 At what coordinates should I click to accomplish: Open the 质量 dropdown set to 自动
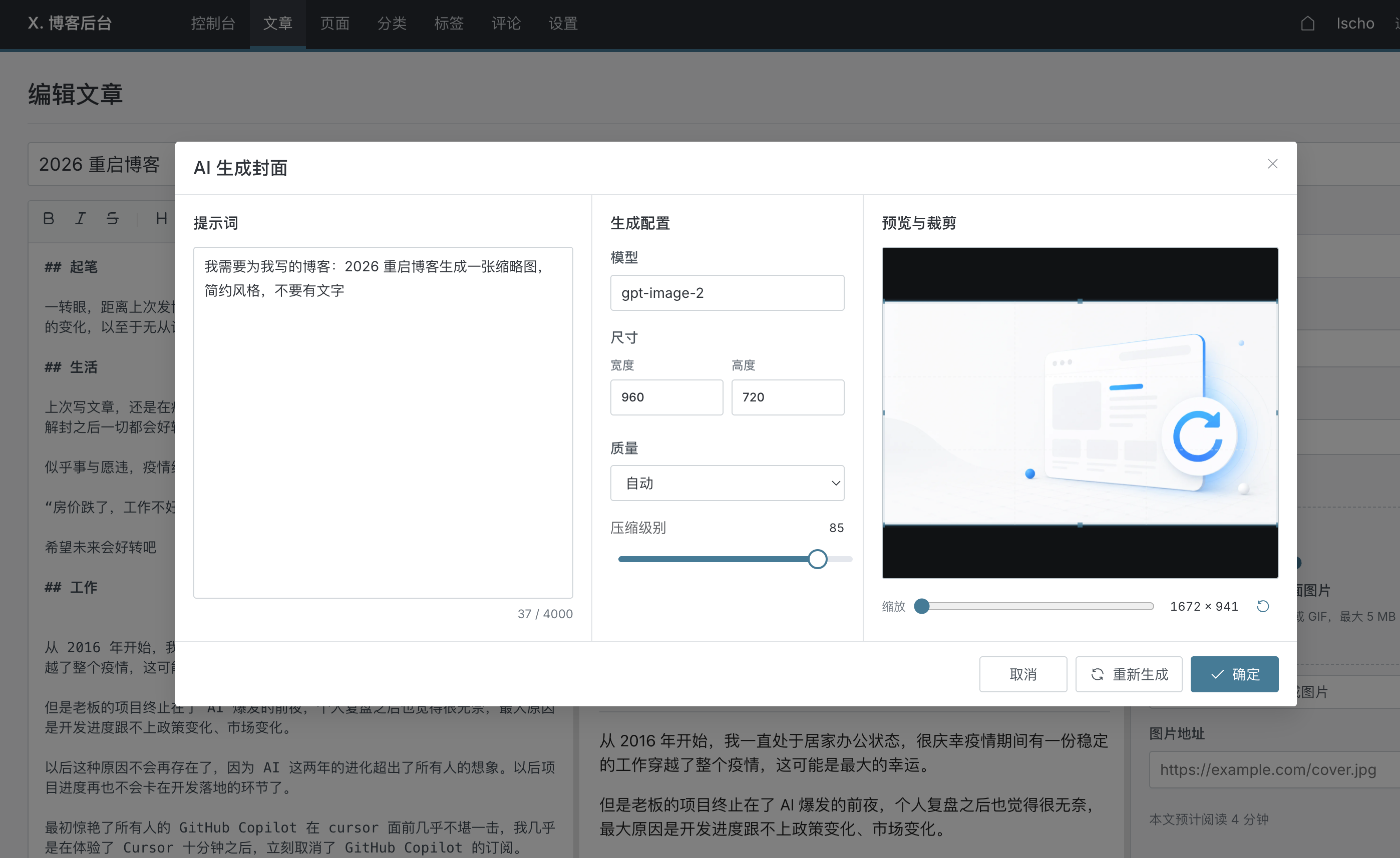727,483
